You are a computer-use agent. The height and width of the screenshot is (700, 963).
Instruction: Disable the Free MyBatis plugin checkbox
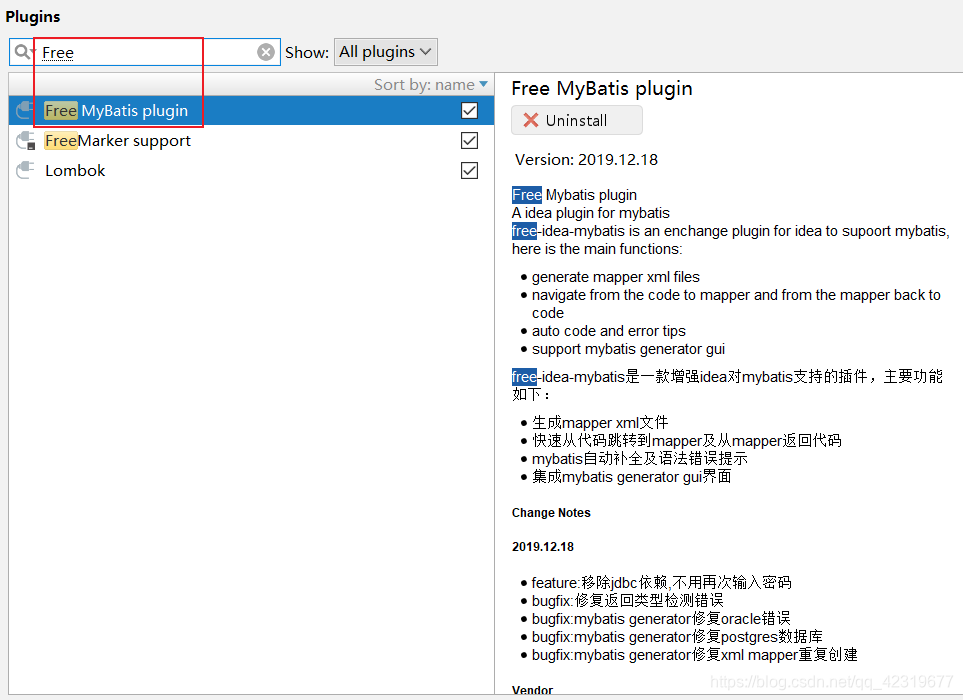click(x=469, y=111)
